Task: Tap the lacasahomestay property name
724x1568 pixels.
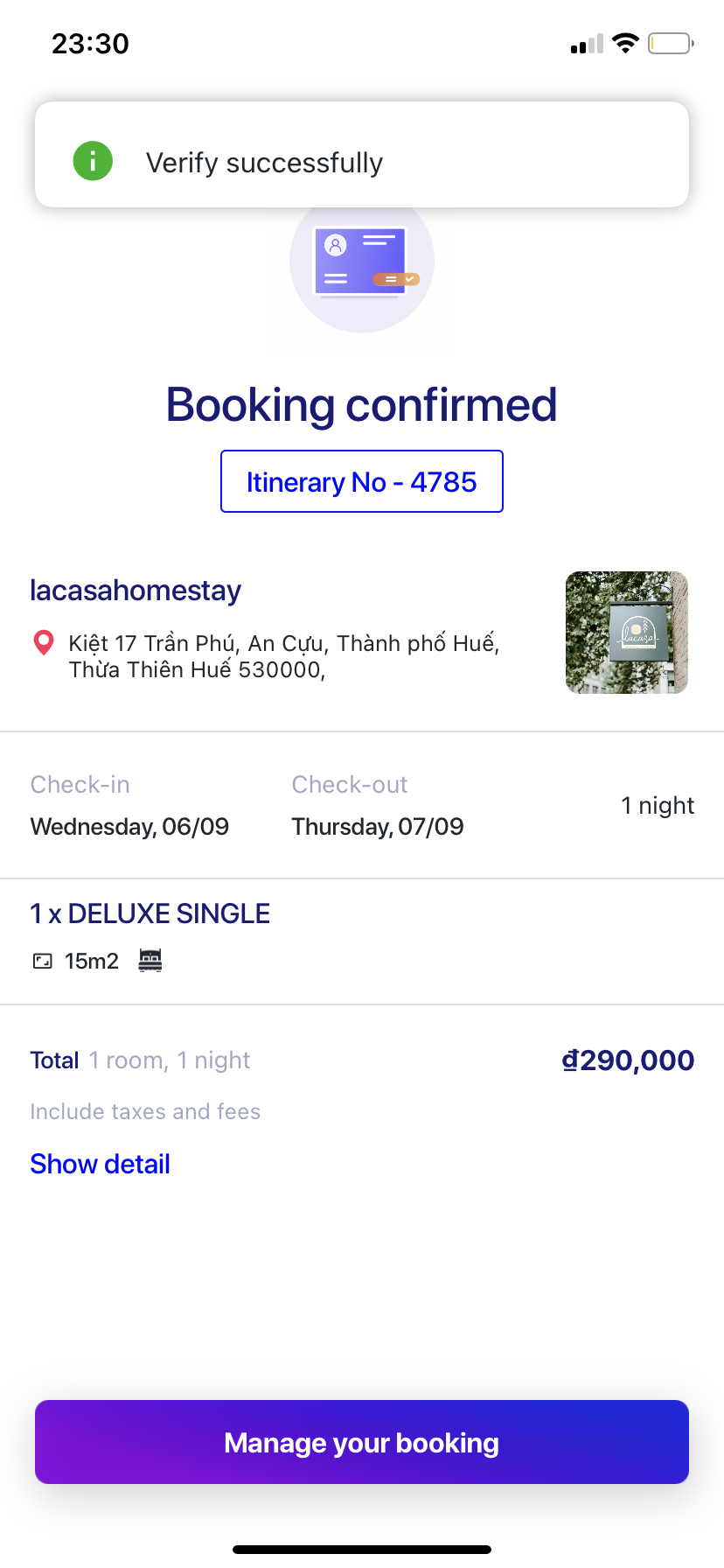Action: click(x=136, y=591)
